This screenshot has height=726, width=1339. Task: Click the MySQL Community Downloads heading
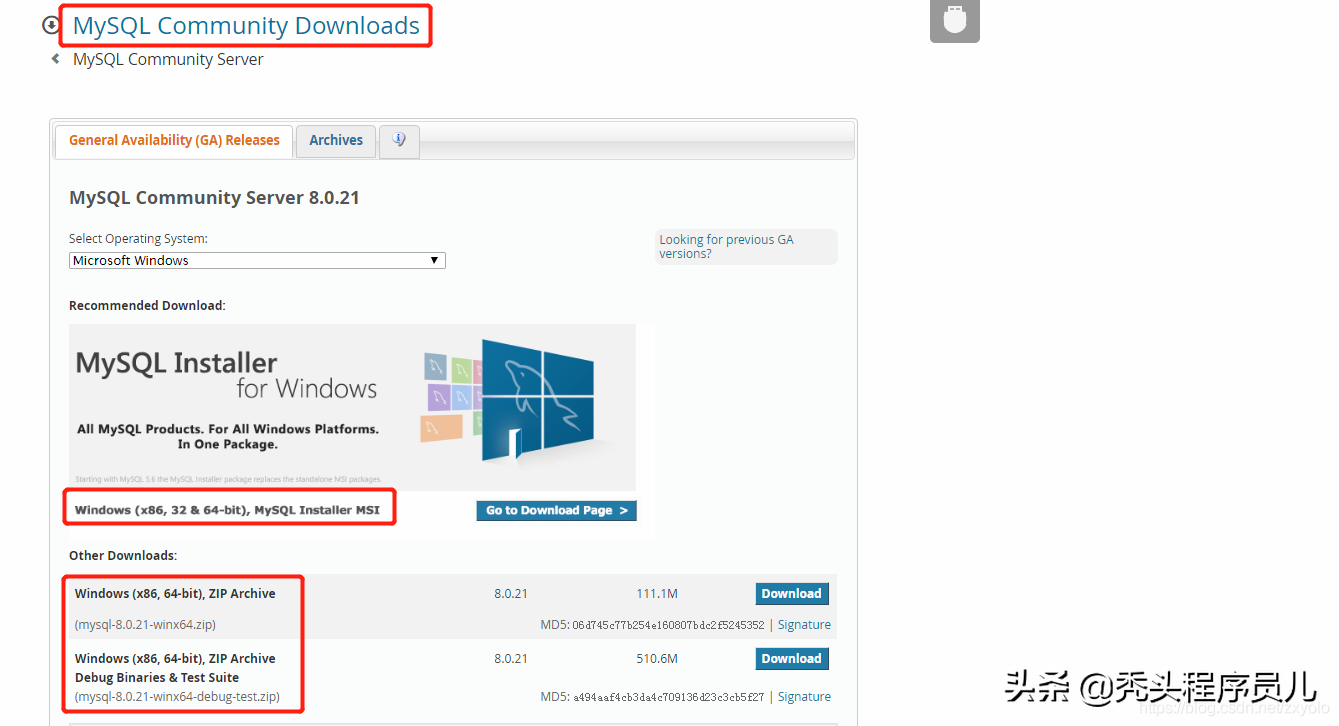(x=245, y=24)
